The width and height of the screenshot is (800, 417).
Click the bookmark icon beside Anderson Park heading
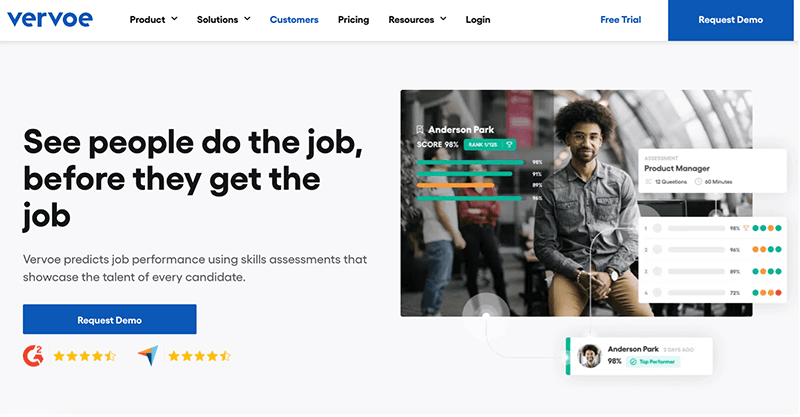tap(420, 130)
